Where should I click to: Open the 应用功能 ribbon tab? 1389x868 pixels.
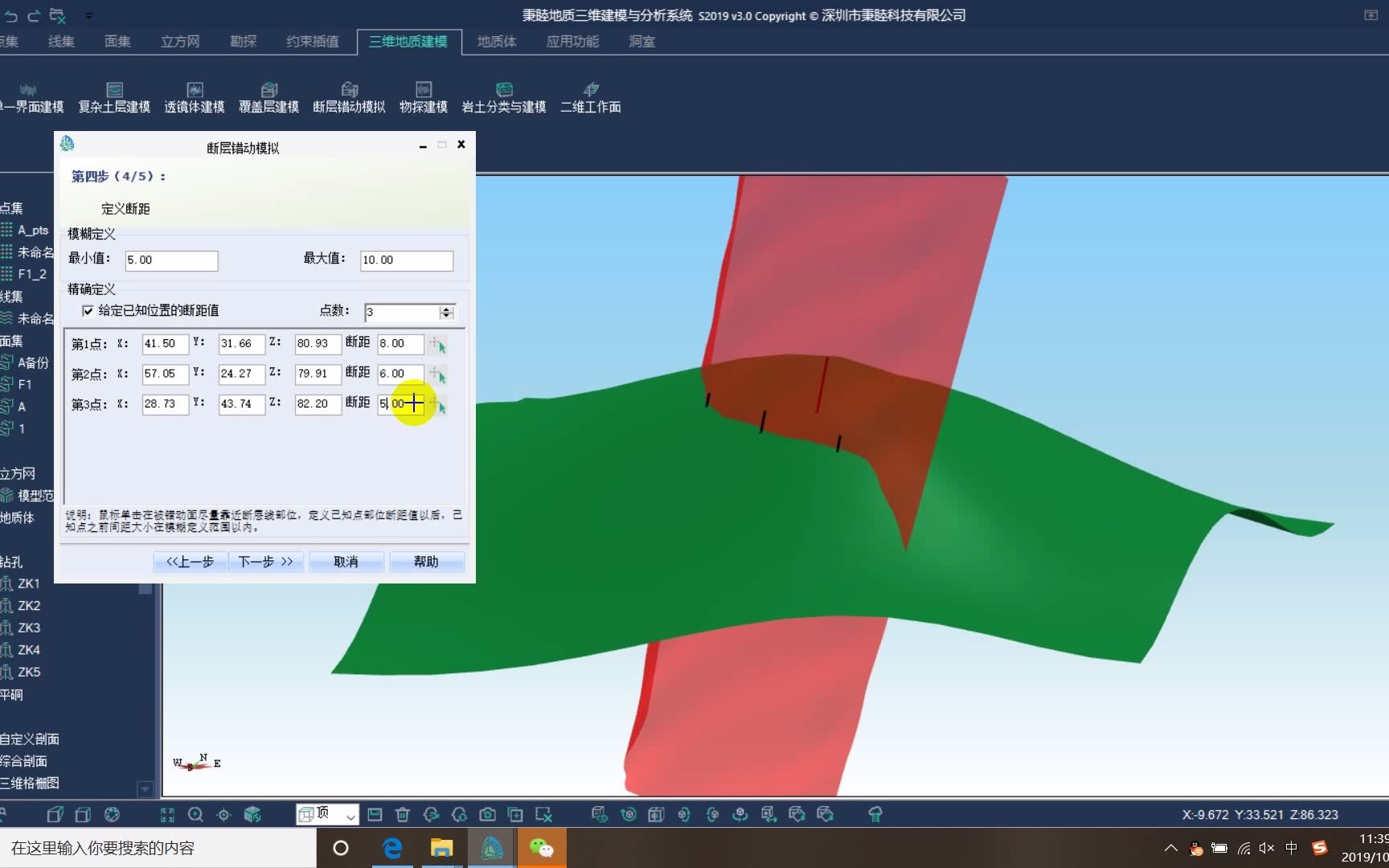571,42
